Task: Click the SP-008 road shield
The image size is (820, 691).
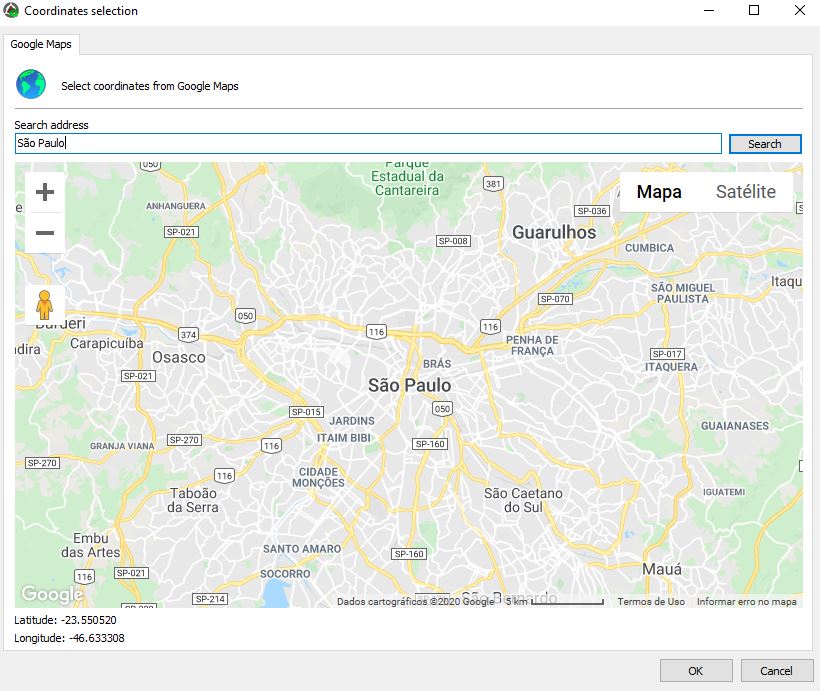Action: 453,241
